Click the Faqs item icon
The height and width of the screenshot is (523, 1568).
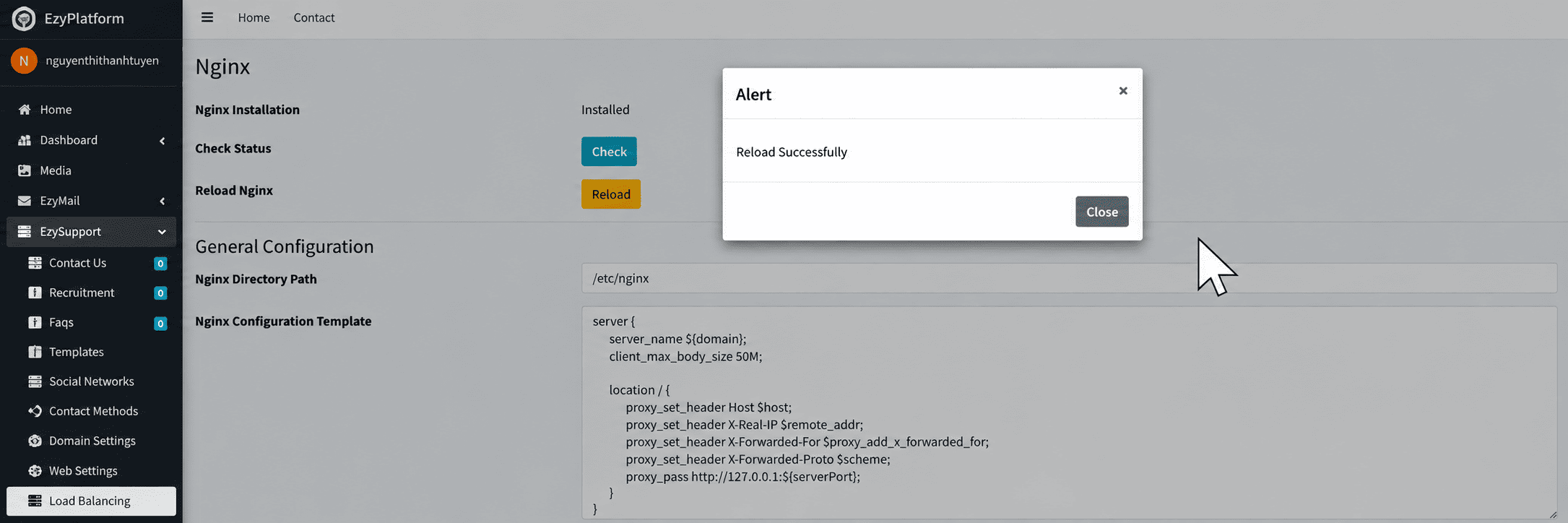(35, 322)
